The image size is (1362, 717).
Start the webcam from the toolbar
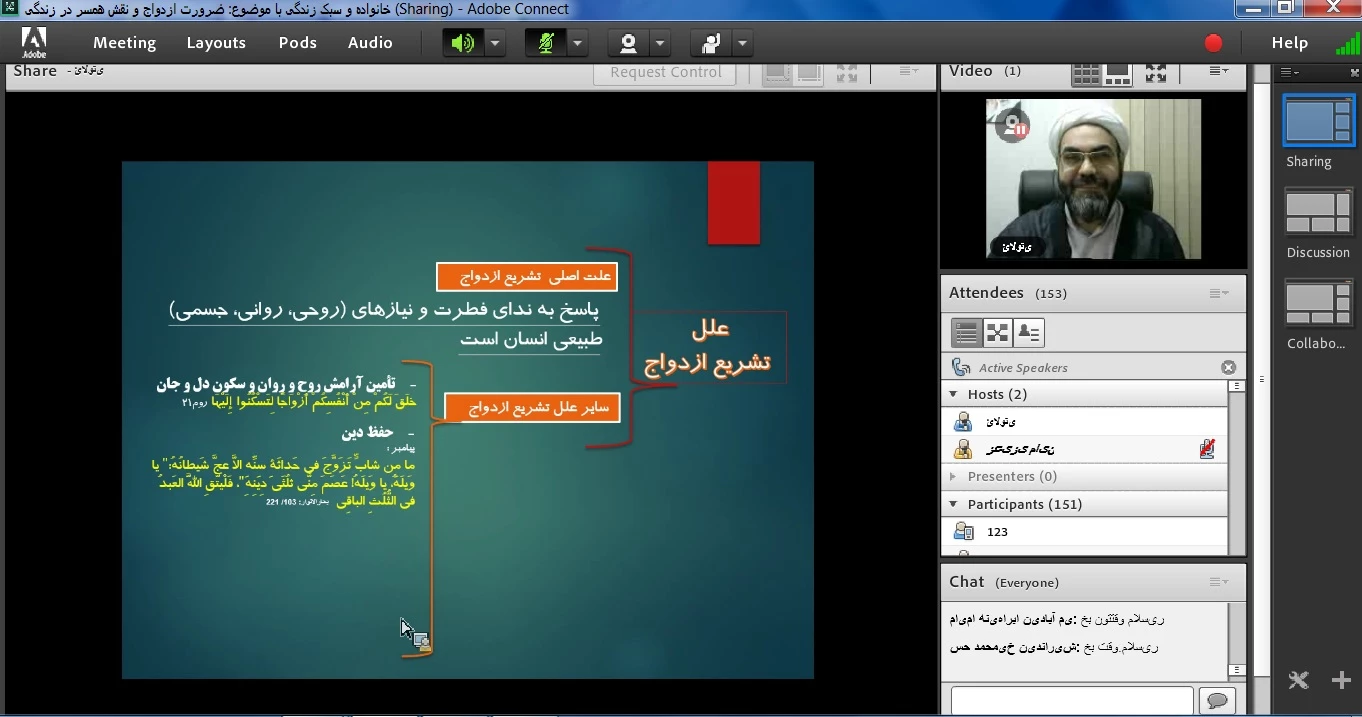[629, 43]
